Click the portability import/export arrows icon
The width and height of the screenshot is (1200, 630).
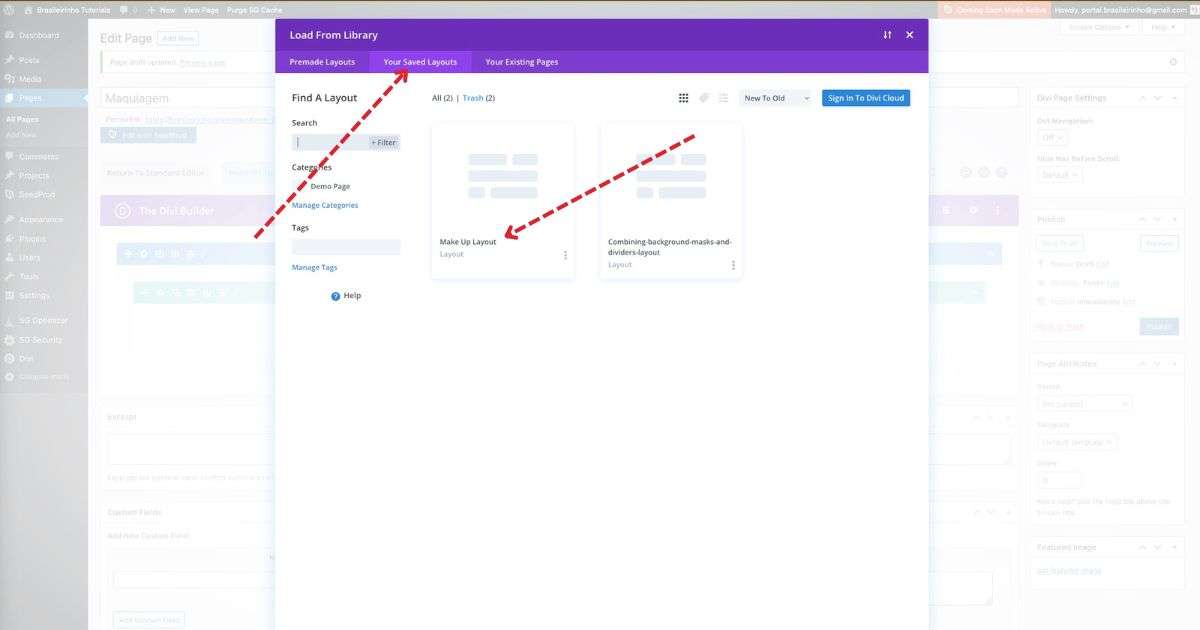(x=887, y=35)
